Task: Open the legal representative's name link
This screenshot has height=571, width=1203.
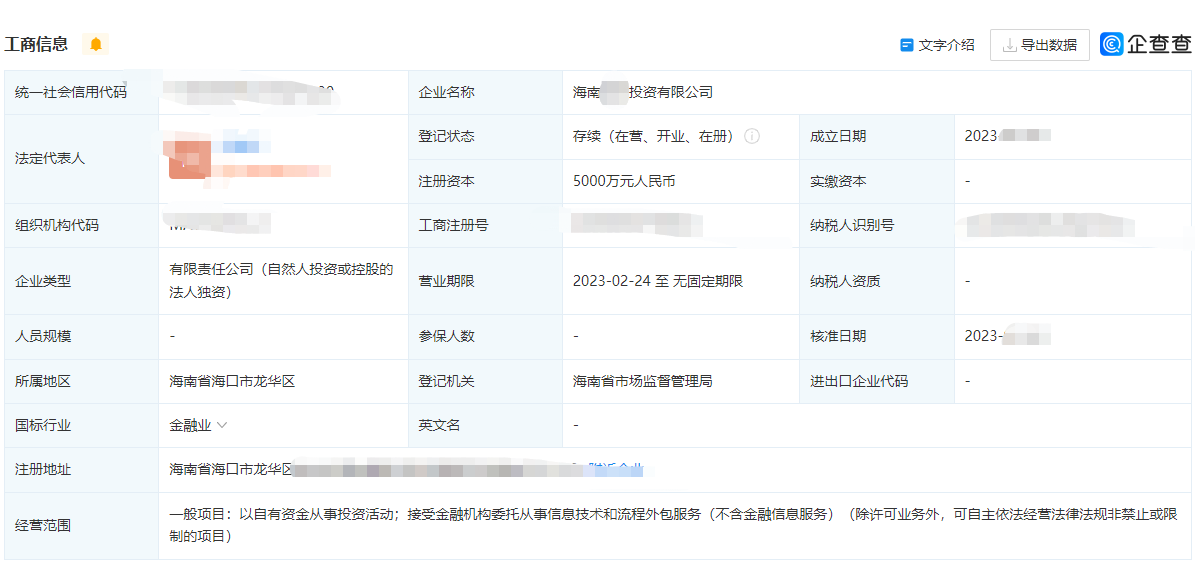Action: [x=240, y=147]
